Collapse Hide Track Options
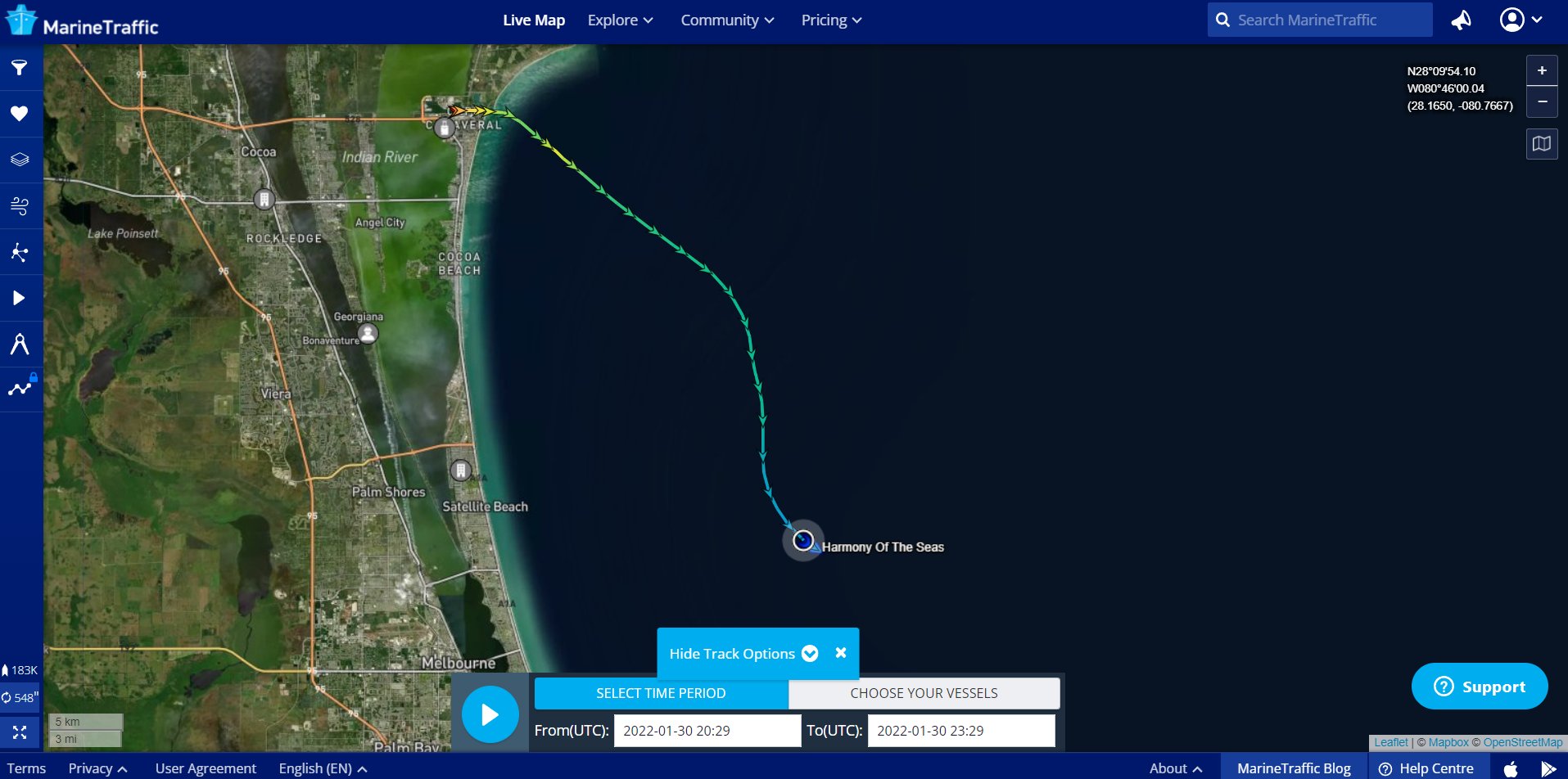 tap(743, 654)
